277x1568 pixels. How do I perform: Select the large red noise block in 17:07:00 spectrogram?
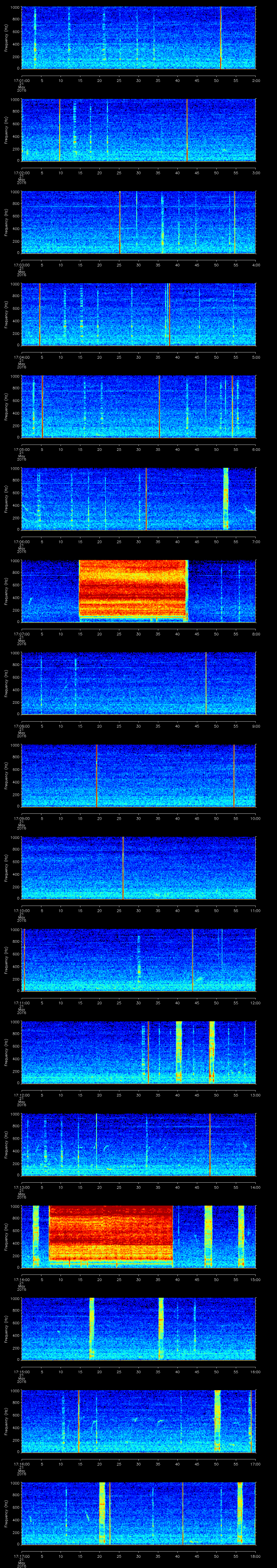click(x=133, y=590)
